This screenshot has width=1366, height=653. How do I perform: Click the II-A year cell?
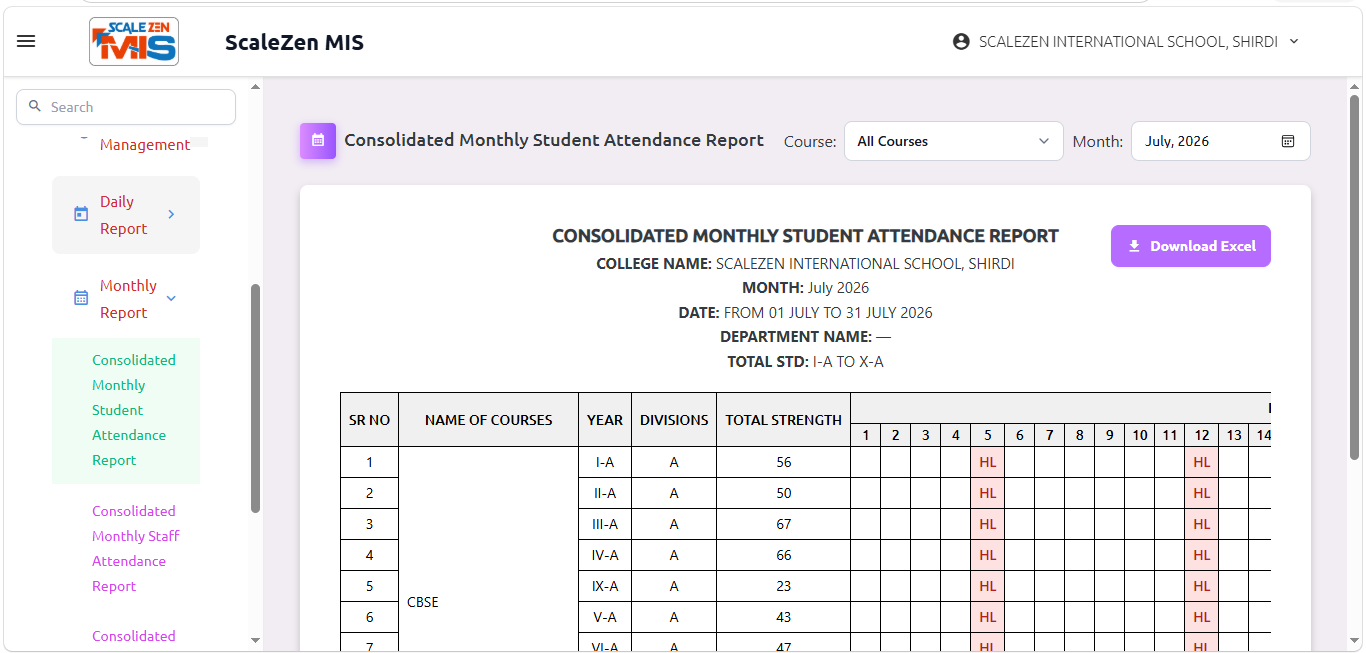pyautogui.click(x=605, y=493)
